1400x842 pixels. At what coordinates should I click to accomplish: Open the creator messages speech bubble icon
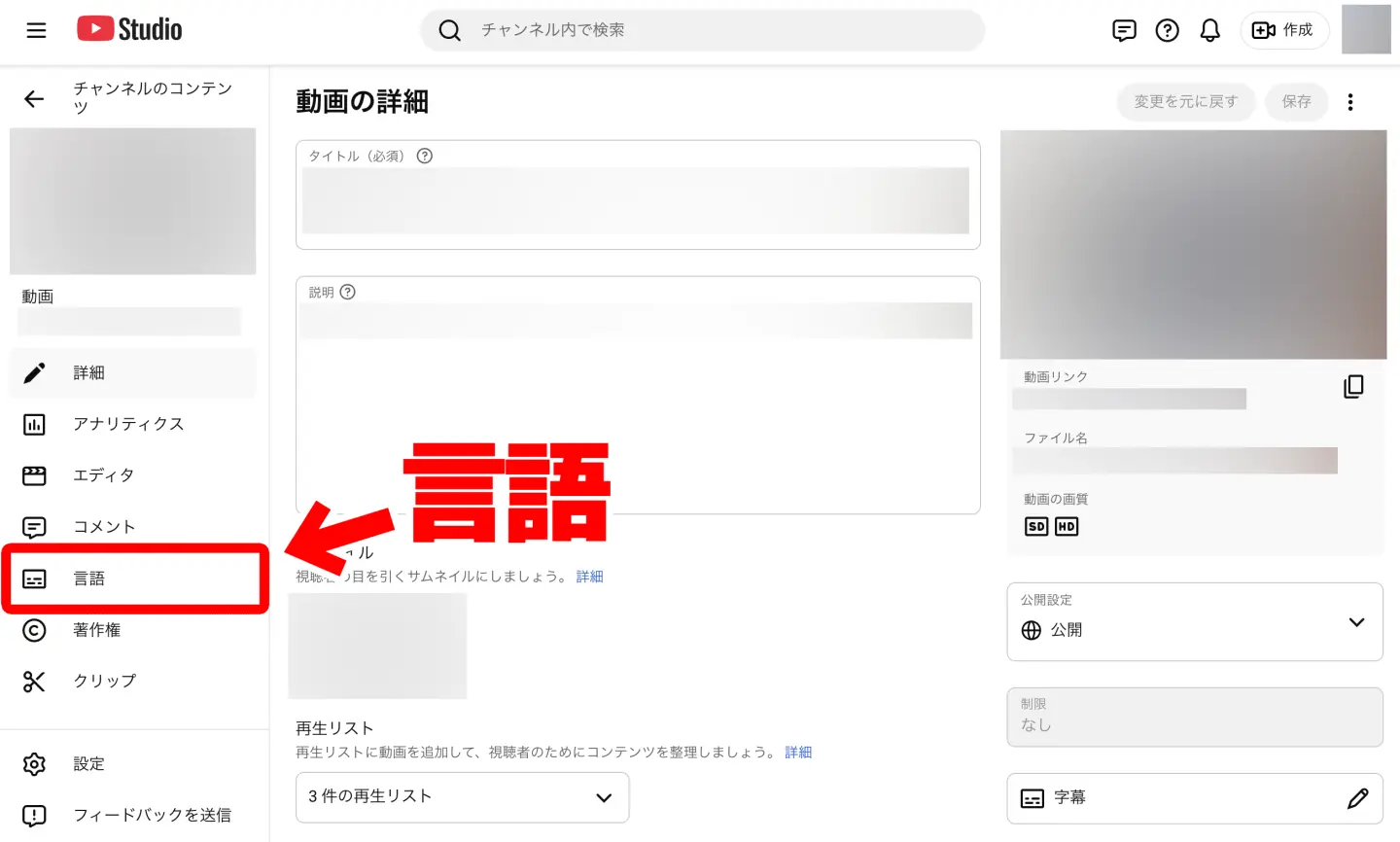click(x=1124, y=30)
